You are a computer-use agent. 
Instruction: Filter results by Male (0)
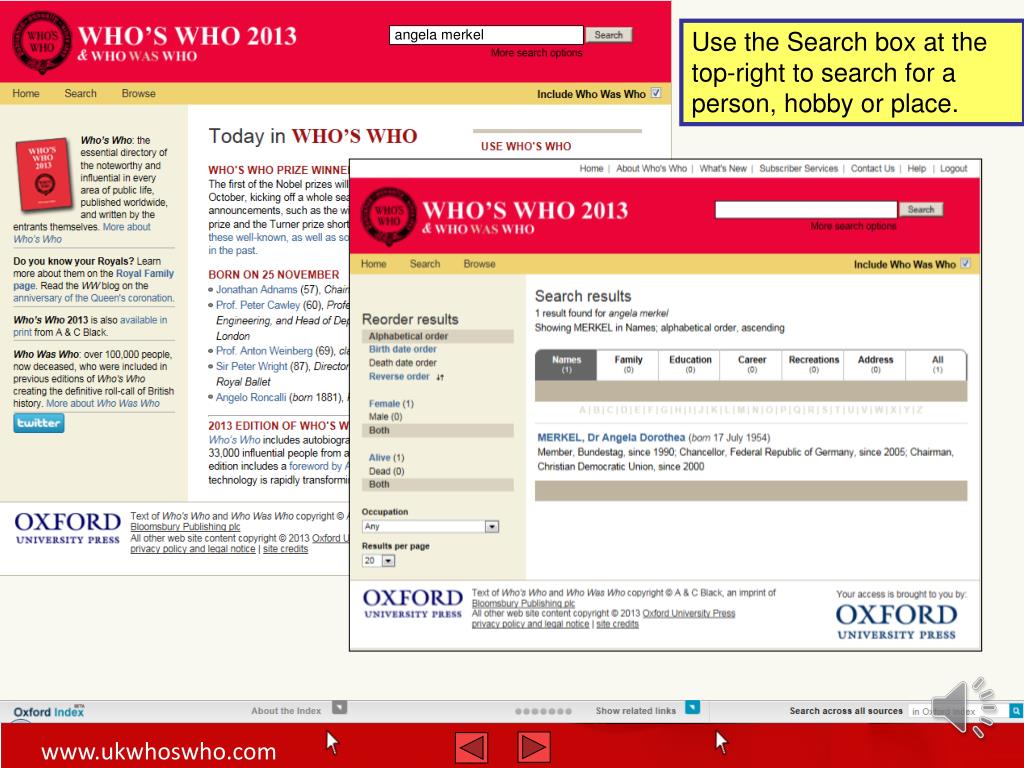point(385,417)
